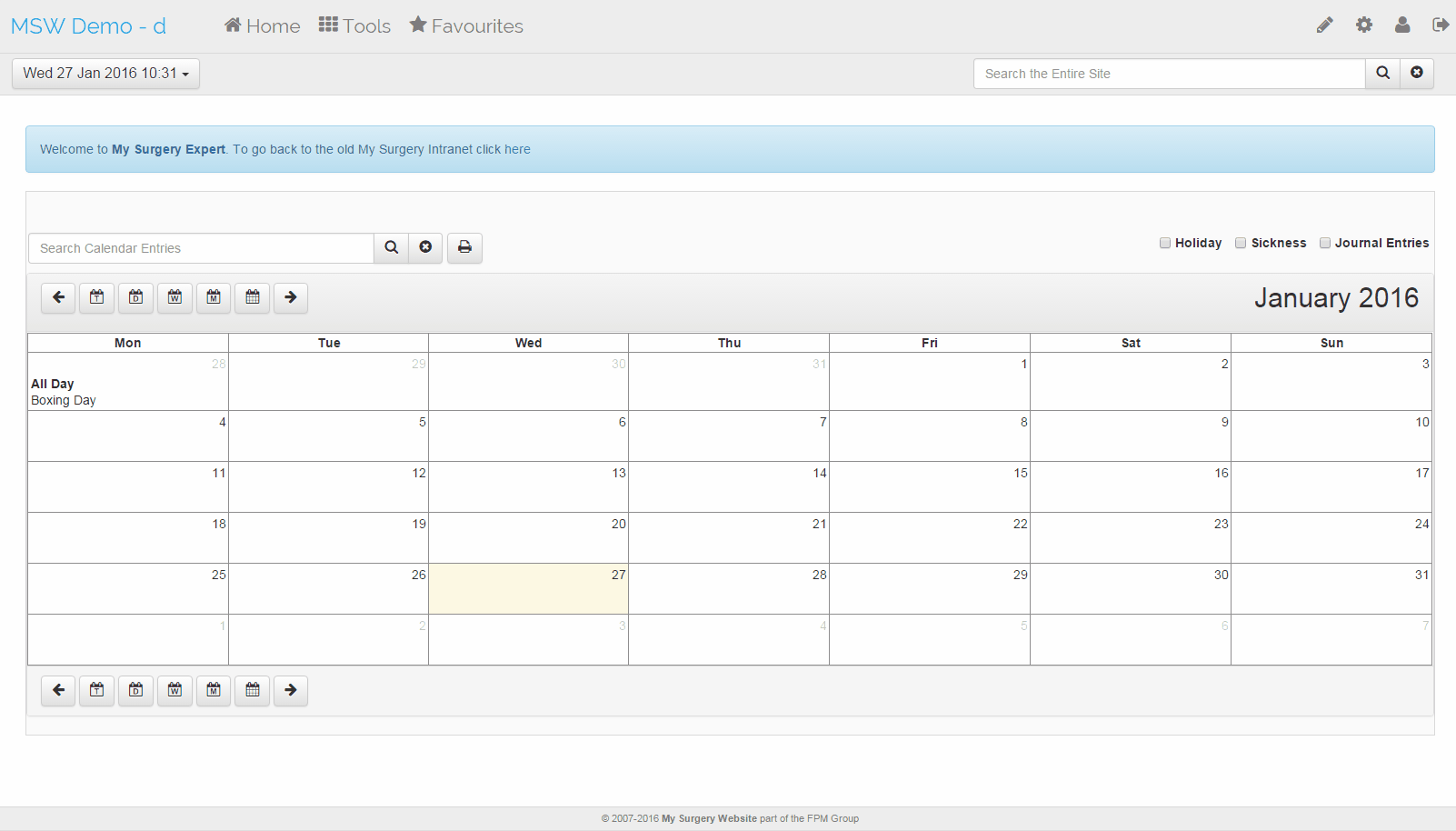Go to the Home page

[x=262, y=26]
